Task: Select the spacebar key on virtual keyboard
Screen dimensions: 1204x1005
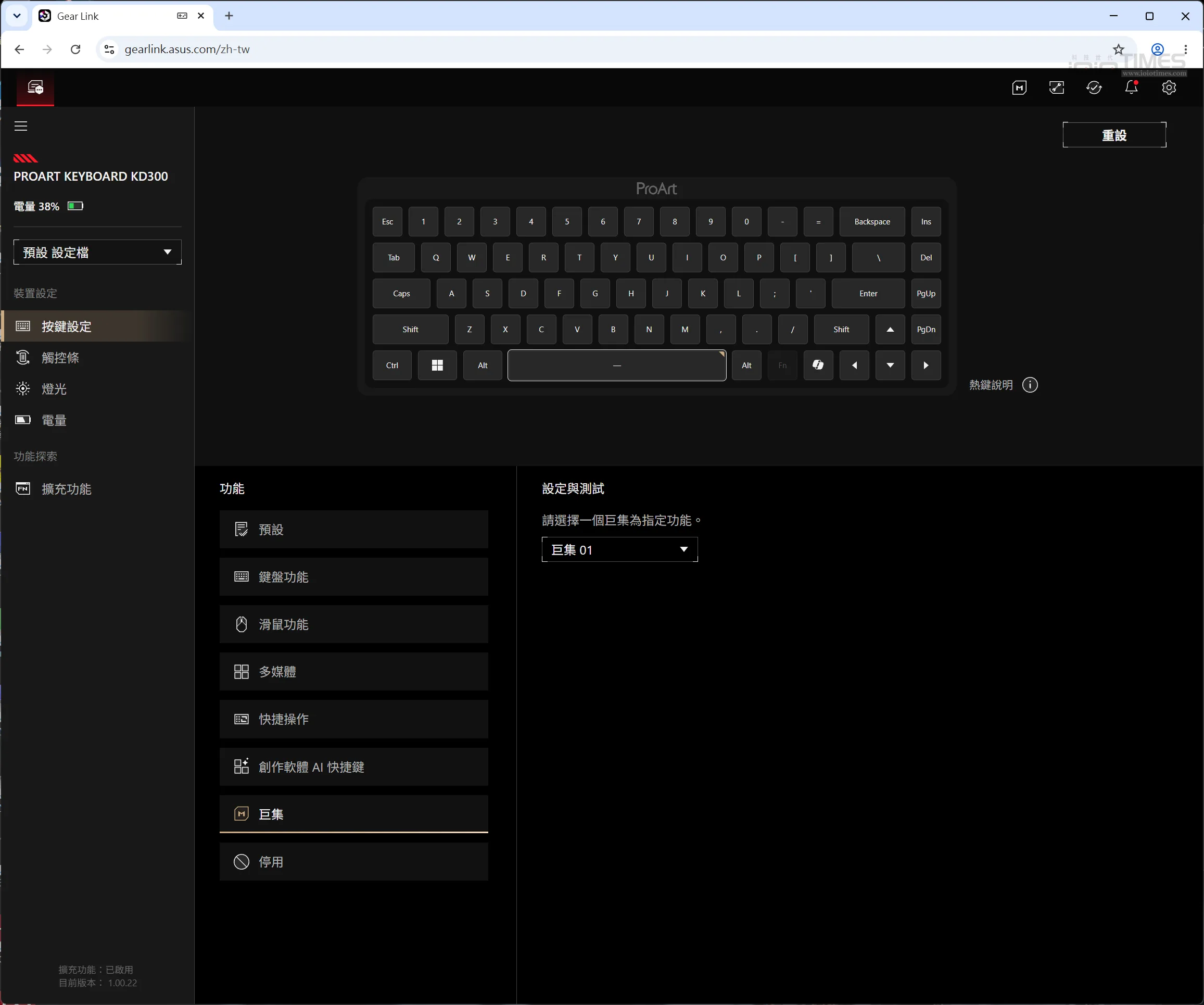Action: pos(617,366)
